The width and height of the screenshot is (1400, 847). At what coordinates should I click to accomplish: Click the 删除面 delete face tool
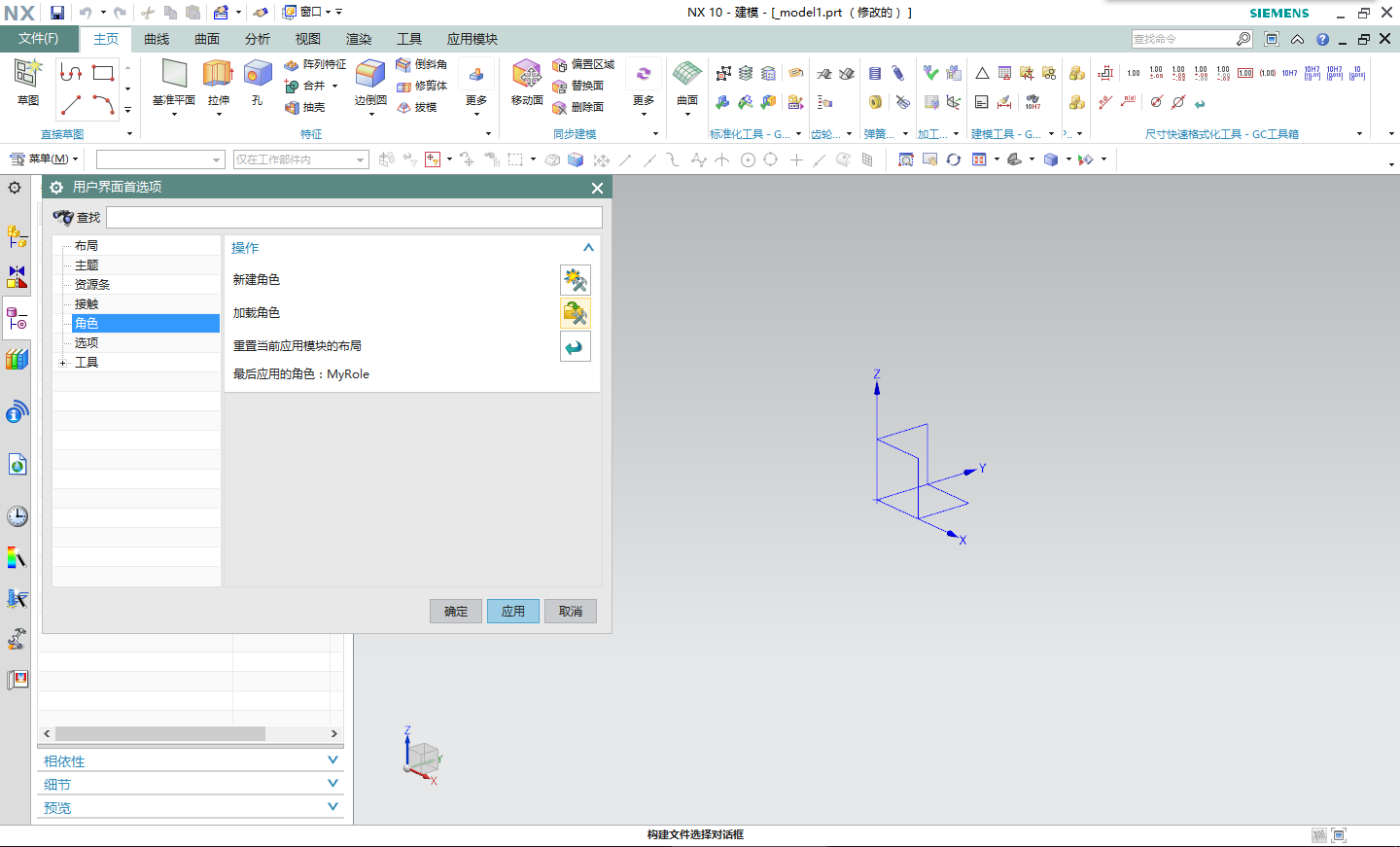point(578,107)
